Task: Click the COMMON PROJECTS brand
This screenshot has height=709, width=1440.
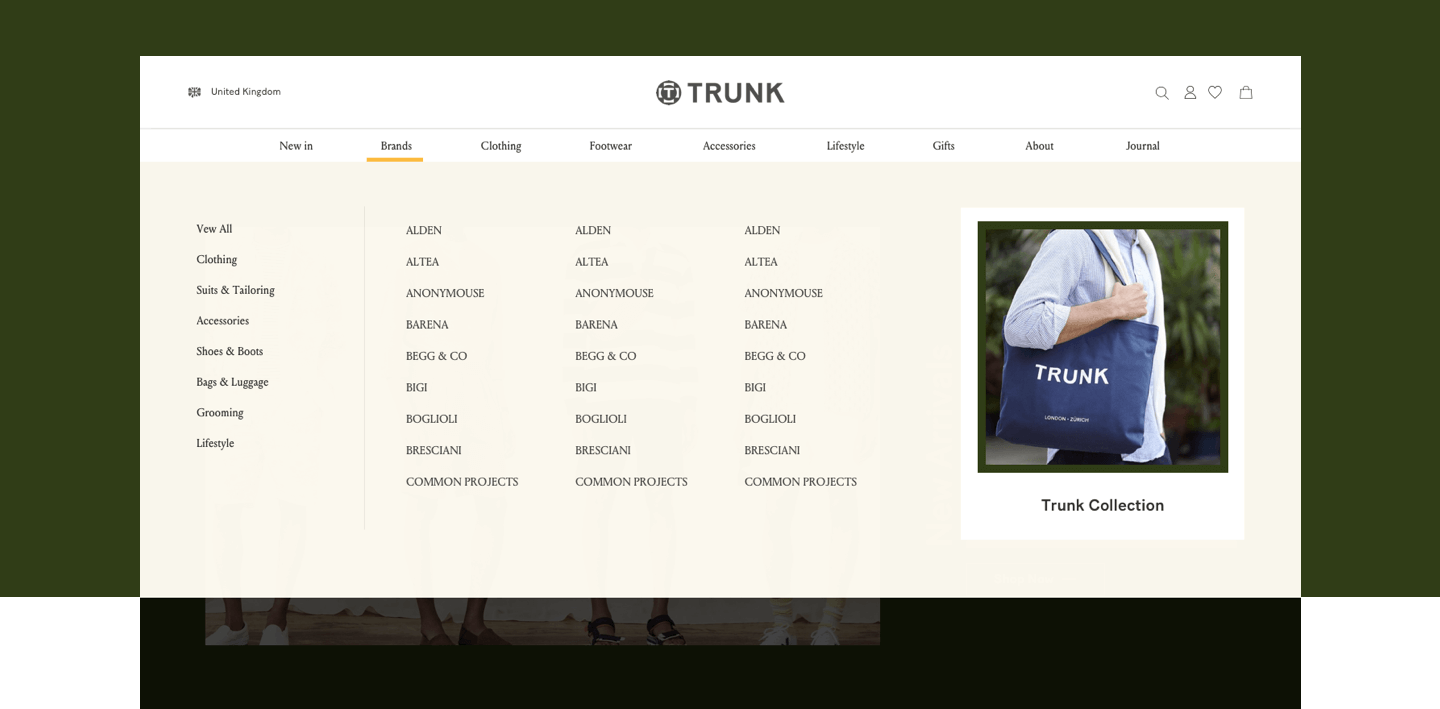Action: click(x=461, y=481)
